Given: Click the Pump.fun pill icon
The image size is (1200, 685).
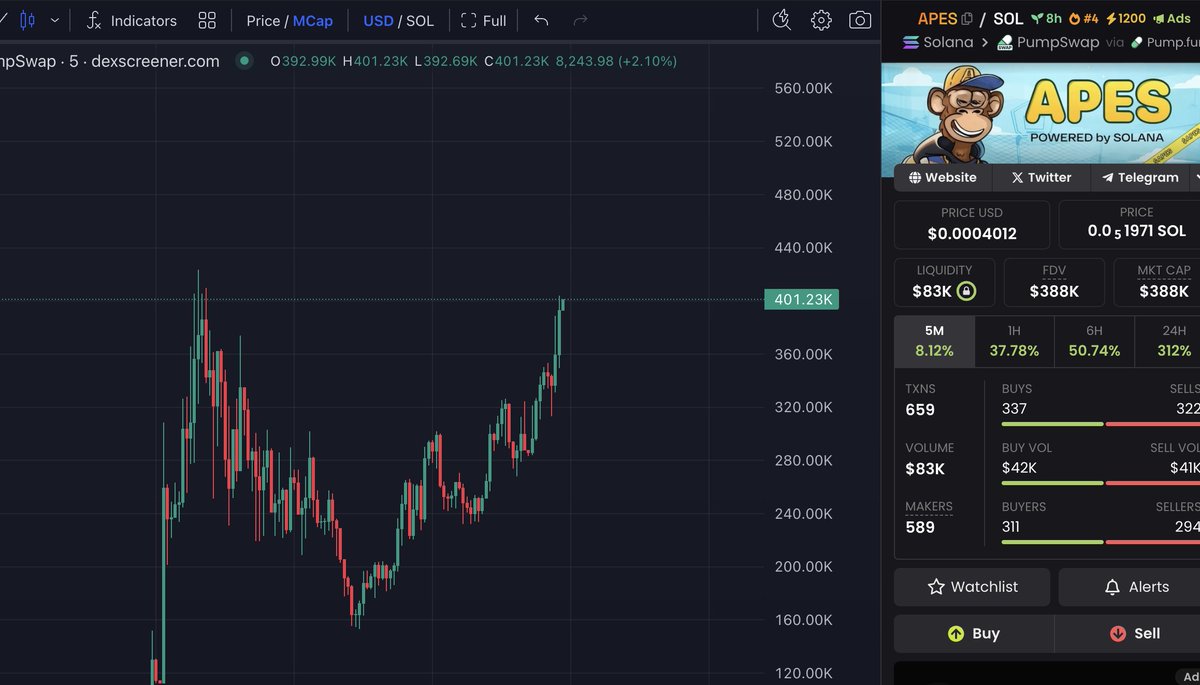Looking at the screenshot, I should tap(1137, 43).
